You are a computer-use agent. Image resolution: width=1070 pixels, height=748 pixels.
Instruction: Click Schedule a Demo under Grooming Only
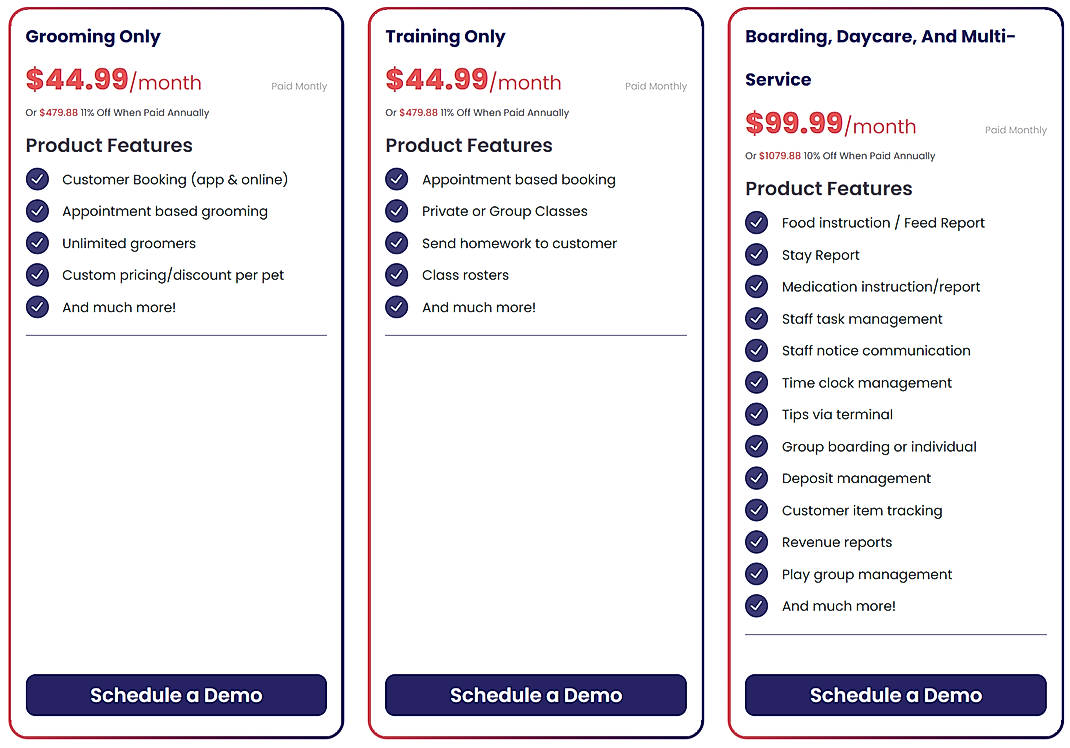(x=176, y=695)
